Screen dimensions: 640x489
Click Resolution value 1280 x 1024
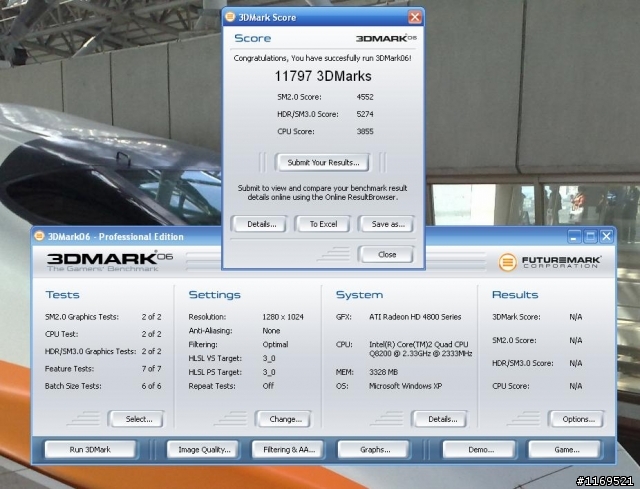pyautogui.click(x=283, y=317)
